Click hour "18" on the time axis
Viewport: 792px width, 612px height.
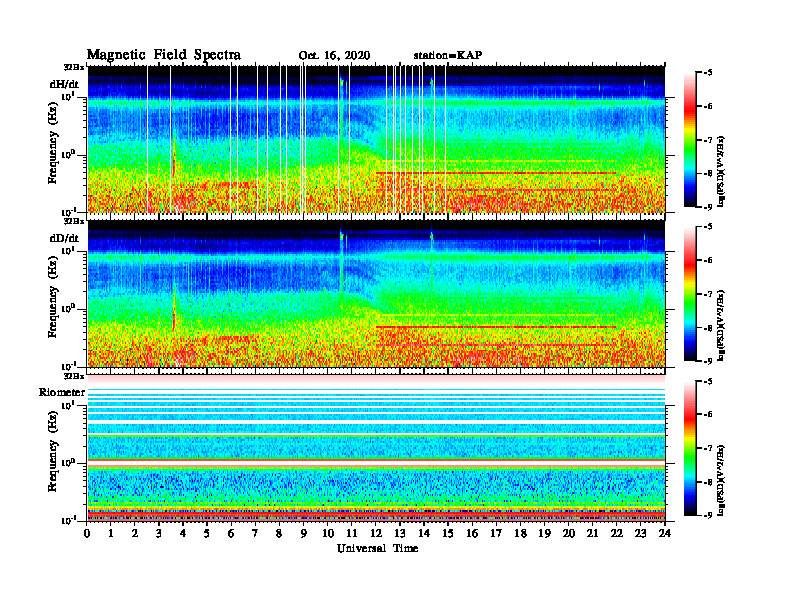(520, 533)
